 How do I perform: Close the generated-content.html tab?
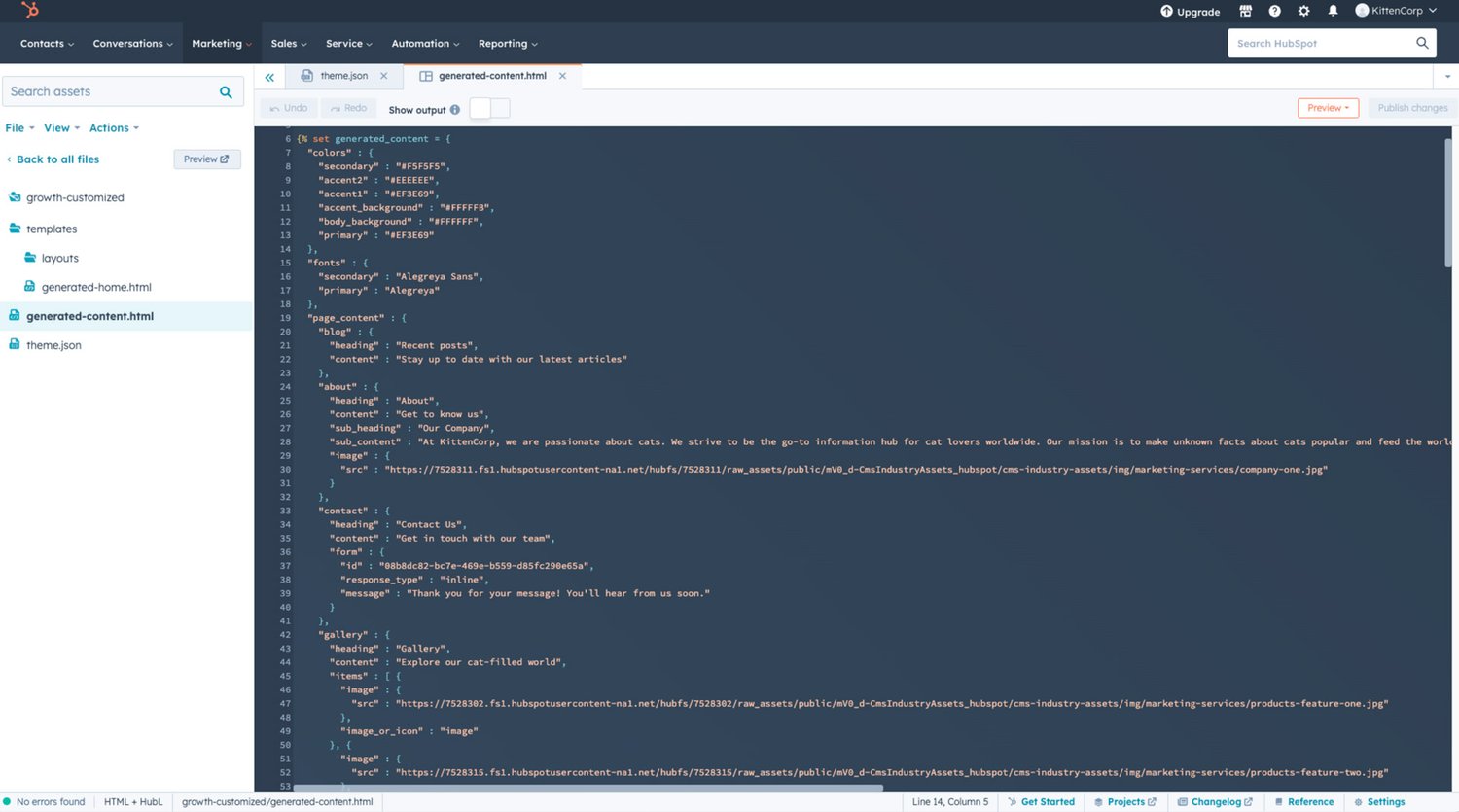tap(562, 76)
